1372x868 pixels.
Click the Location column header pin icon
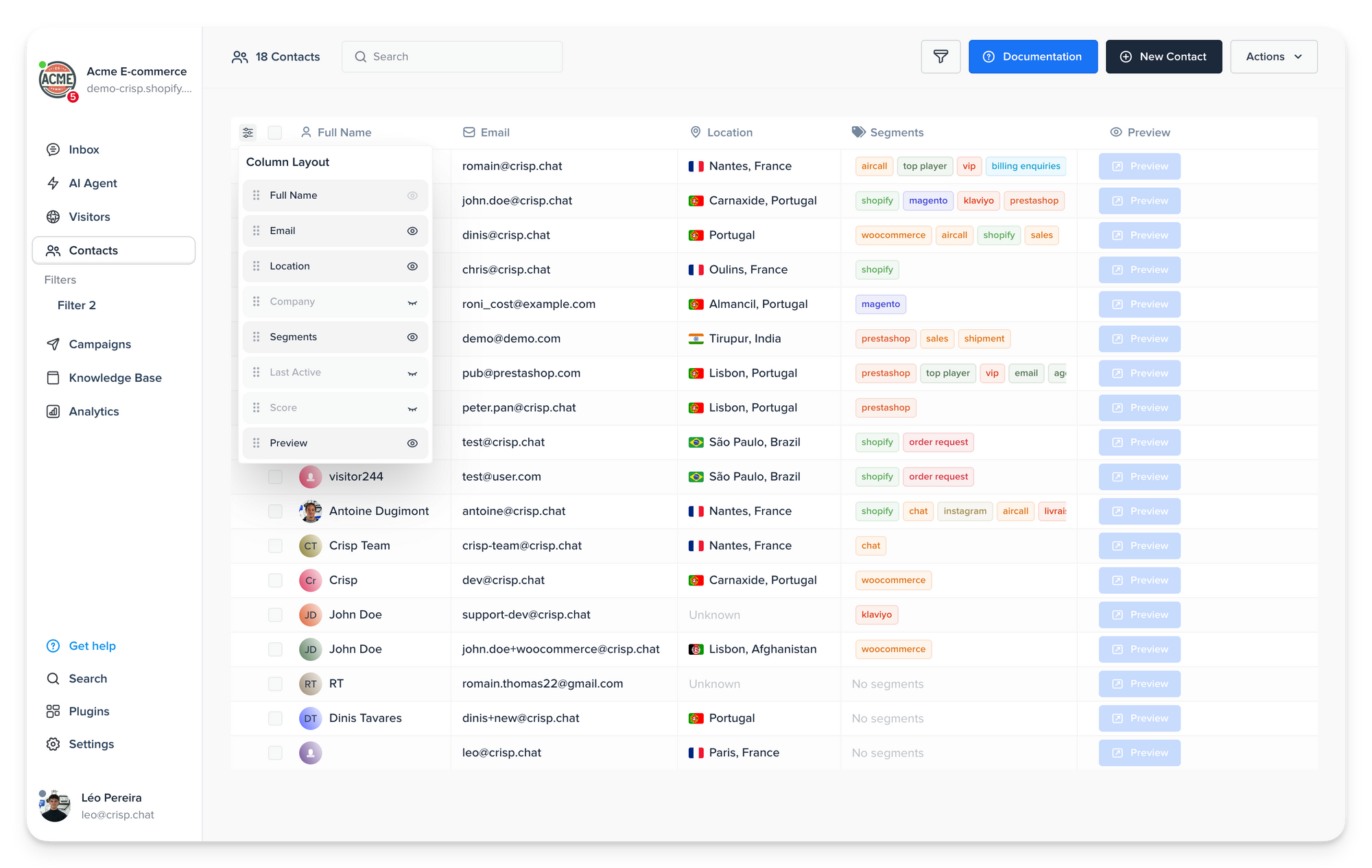(x=695, y=132)
